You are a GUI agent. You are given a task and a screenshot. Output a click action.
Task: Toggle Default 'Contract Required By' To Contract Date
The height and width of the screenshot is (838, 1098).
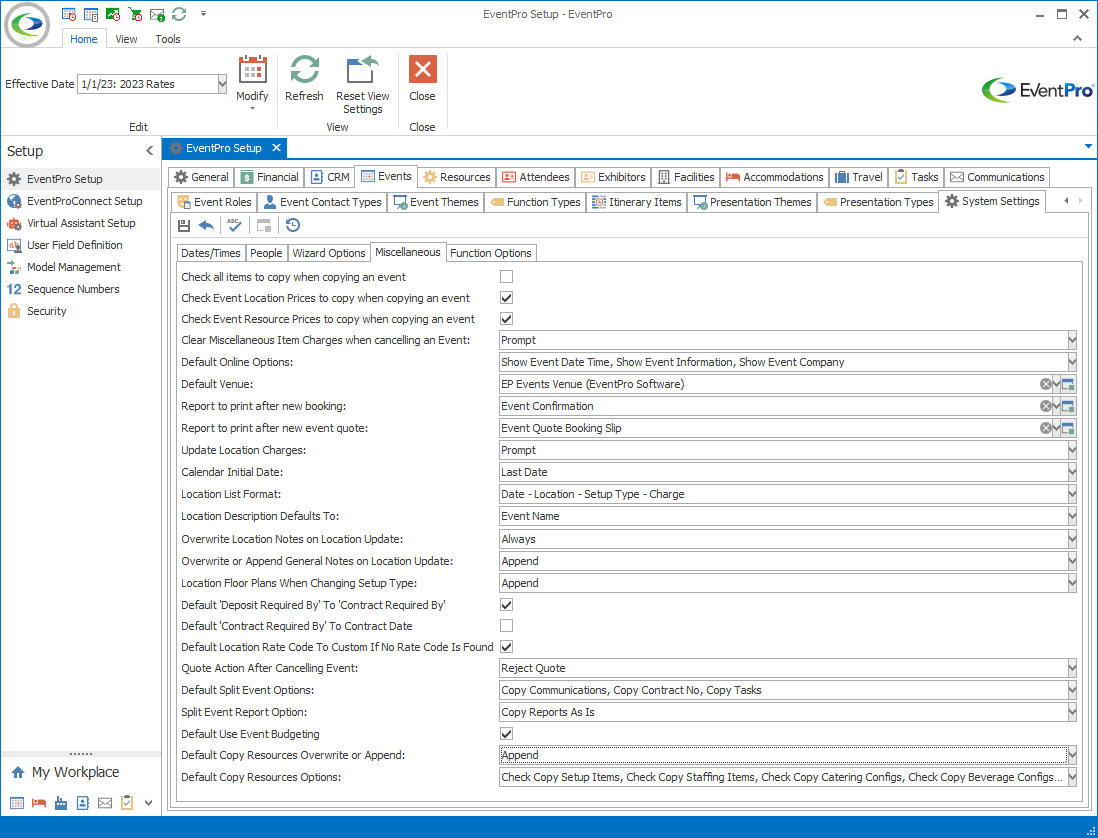coord(506,625)
